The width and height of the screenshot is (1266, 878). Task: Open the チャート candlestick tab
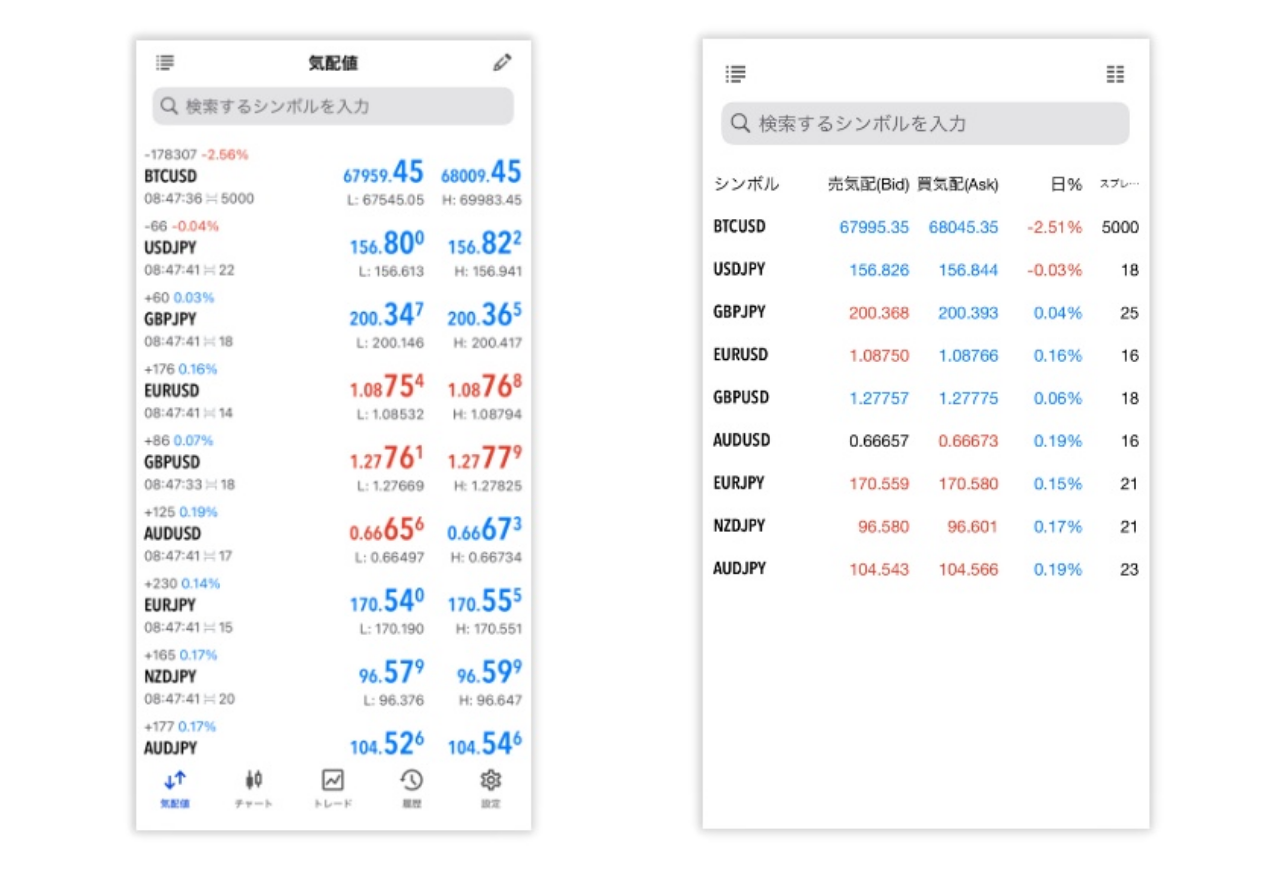pos(254,788)
